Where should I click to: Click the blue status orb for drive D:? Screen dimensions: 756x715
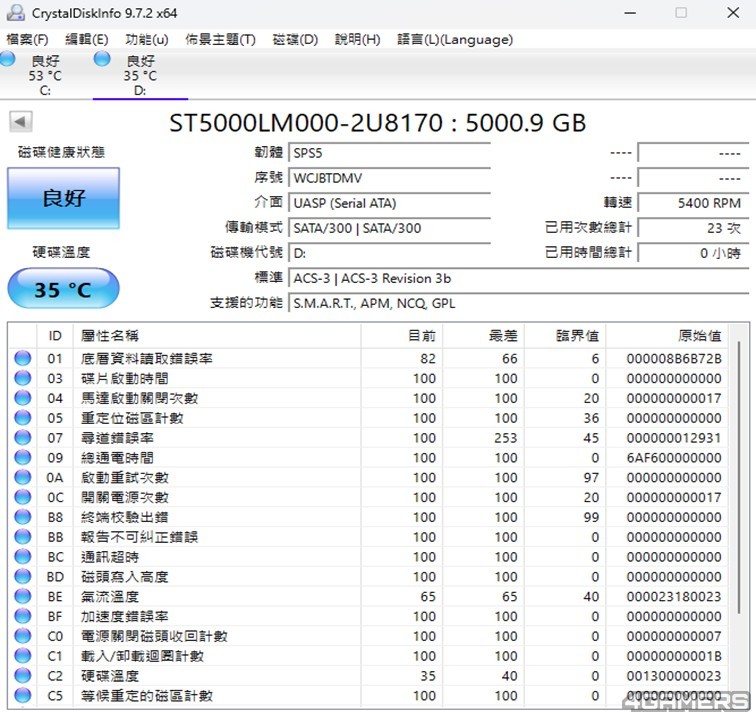tap(102, 60)
